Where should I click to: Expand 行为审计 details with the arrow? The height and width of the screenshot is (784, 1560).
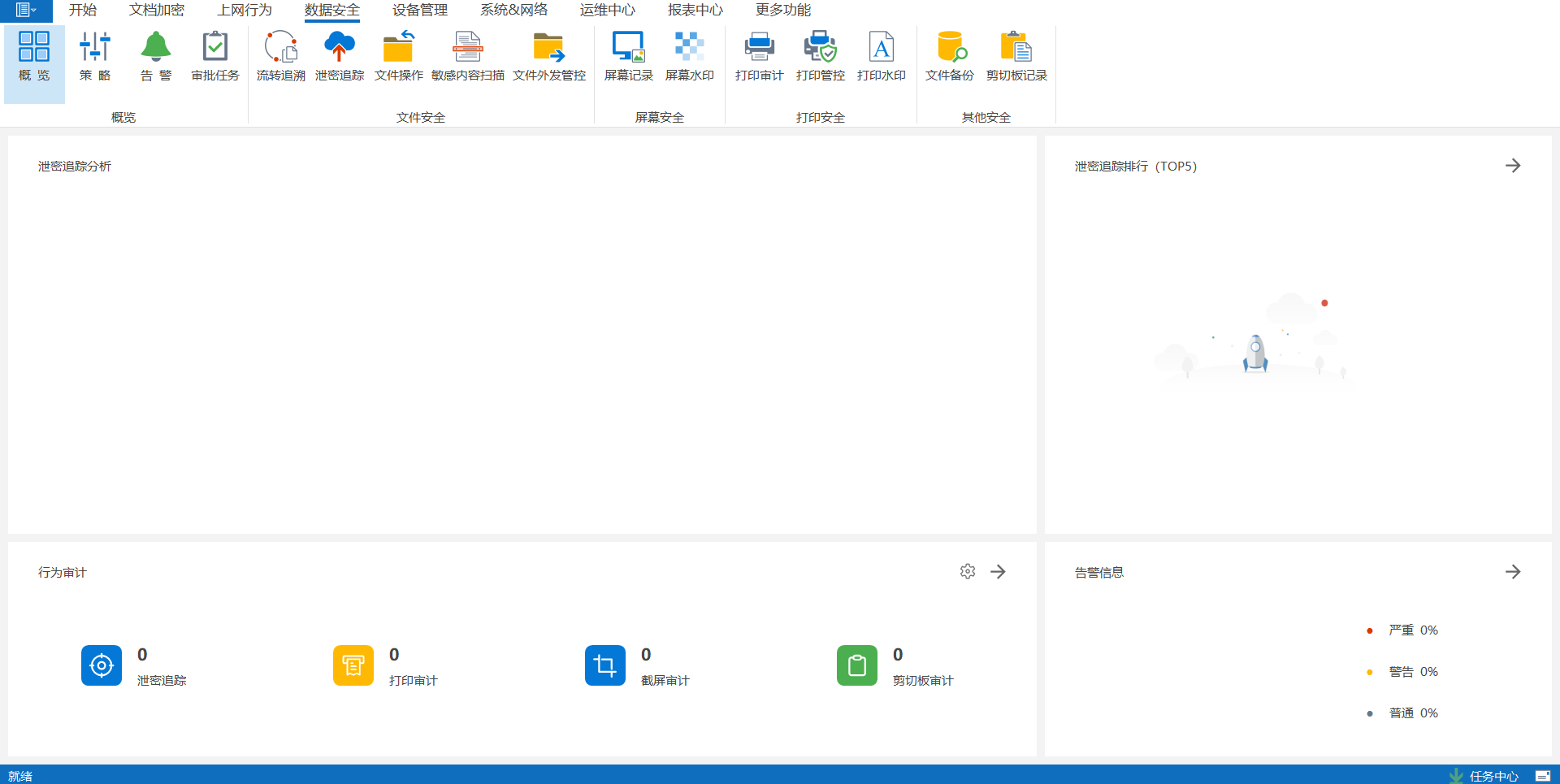tap(998, 572)
